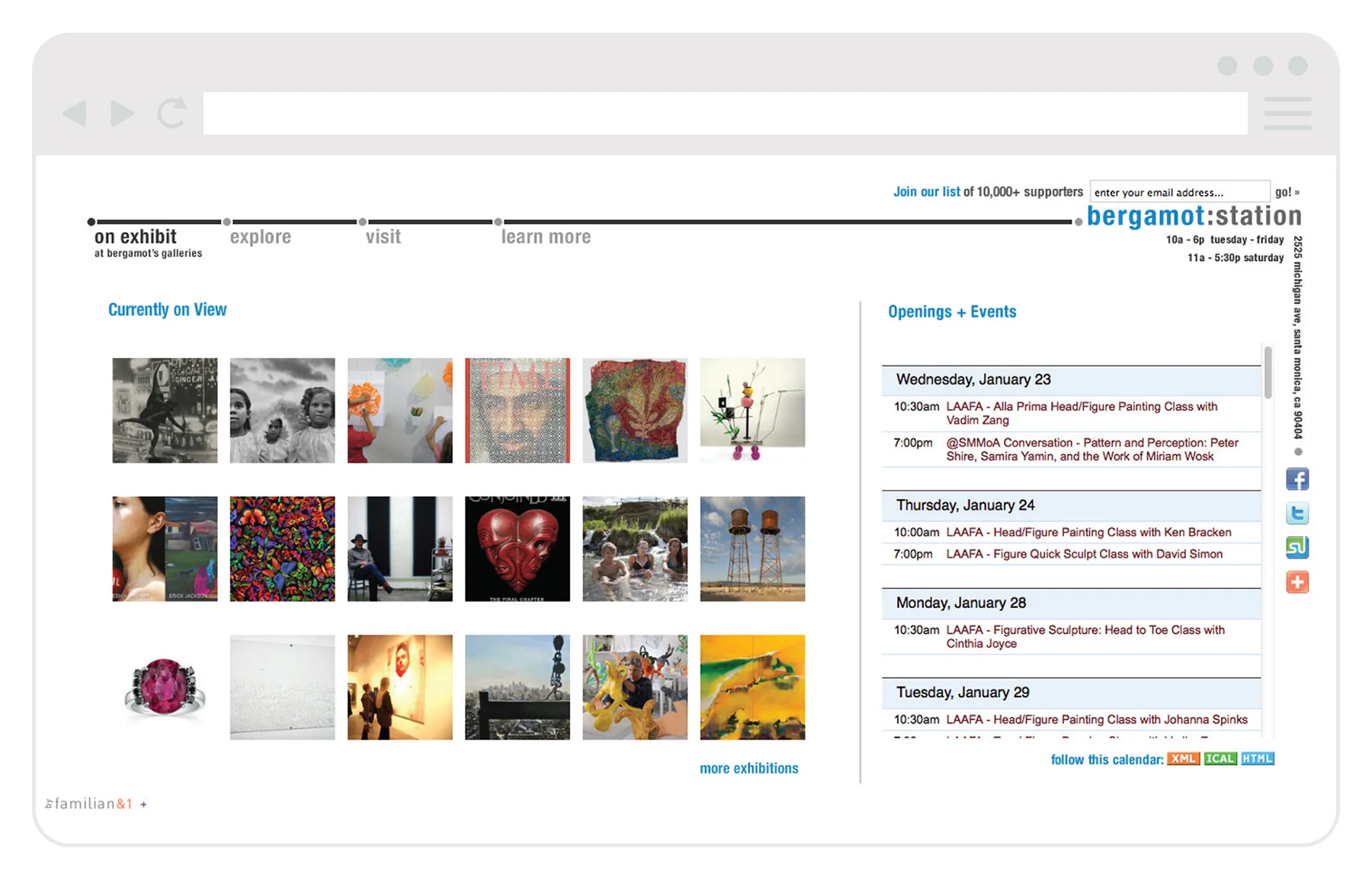Open the red and gold tapestry thumbnail
The image size is (1372, 880).
(x=635, y=411)
